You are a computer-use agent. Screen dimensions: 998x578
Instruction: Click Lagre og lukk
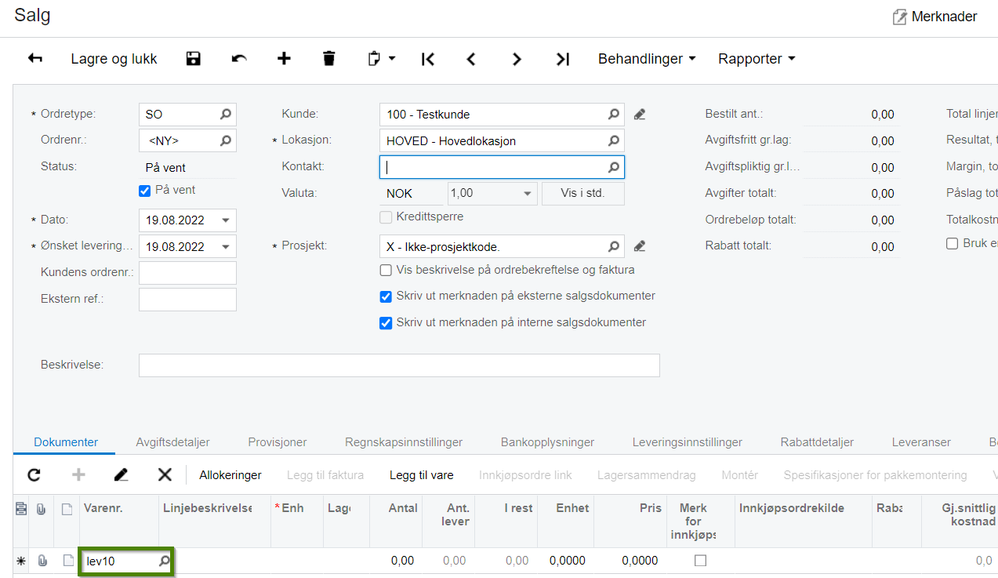[114, 59]
